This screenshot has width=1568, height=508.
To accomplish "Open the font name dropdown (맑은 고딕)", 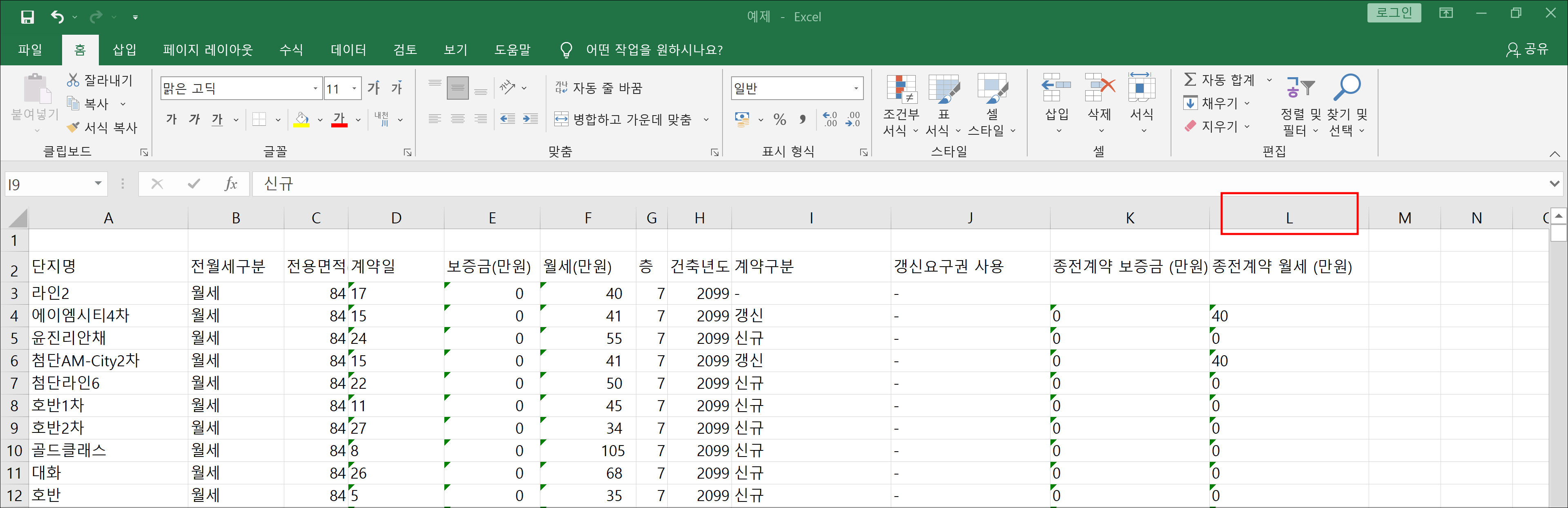I will click(315, 89).
